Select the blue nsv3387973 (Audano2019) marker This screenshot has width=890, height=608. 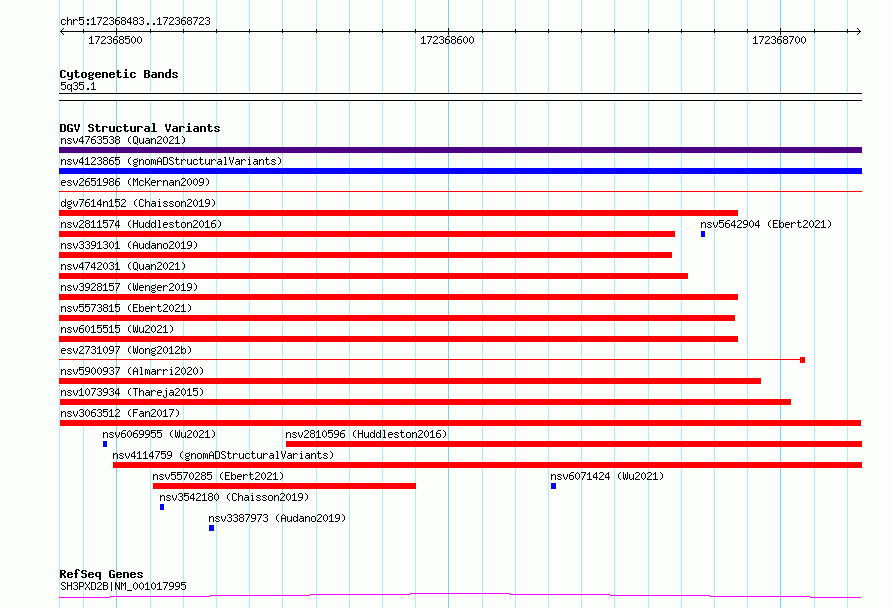click(212, 528)
